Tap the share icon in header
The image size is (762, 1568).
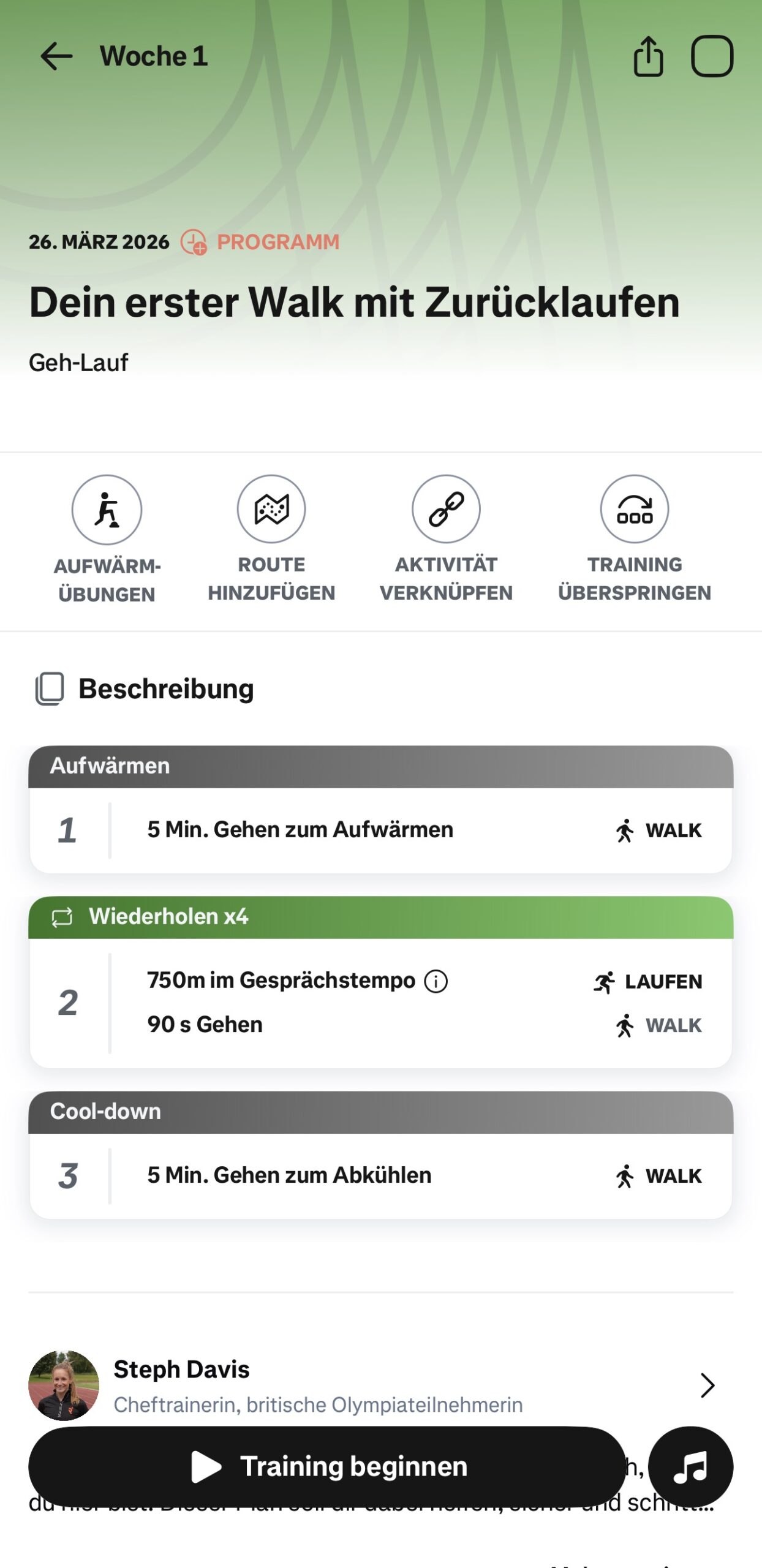click(x=648, y=56)
